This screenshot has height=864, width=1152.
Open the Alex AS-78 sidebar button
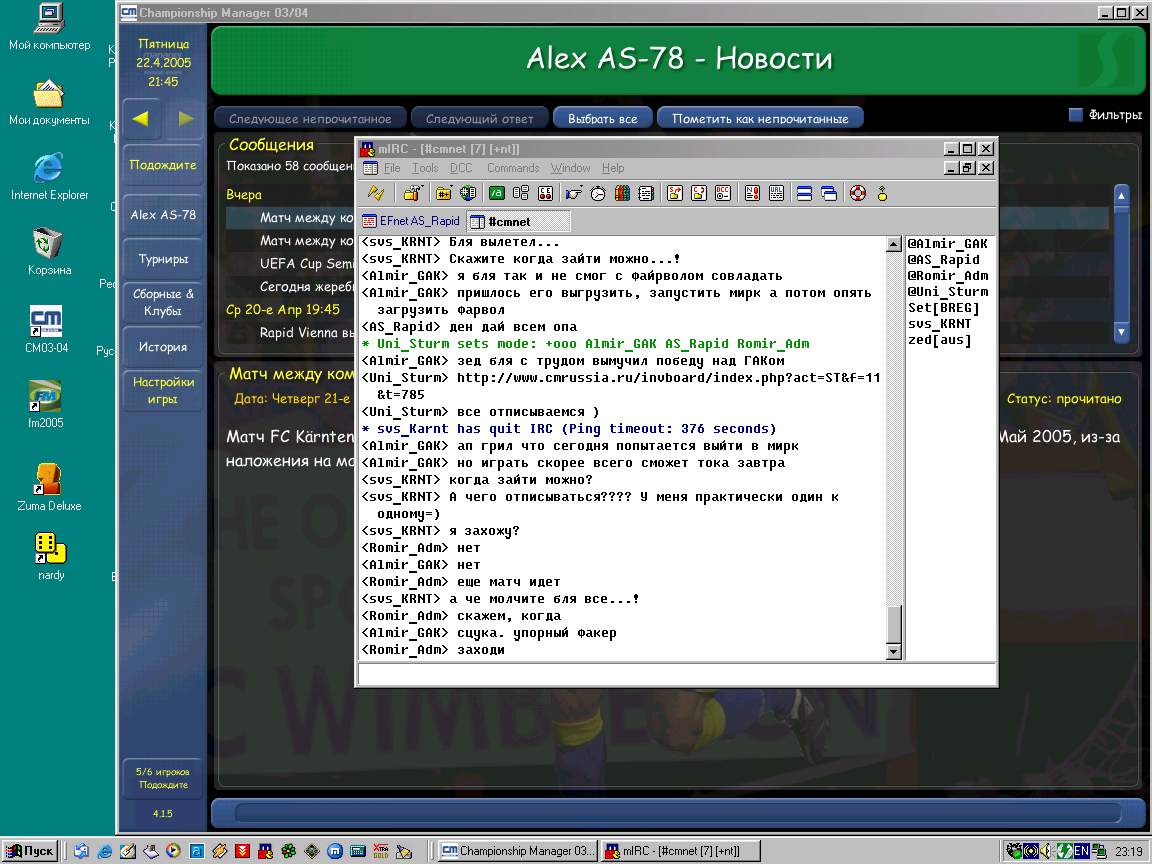tap(163, 215)
